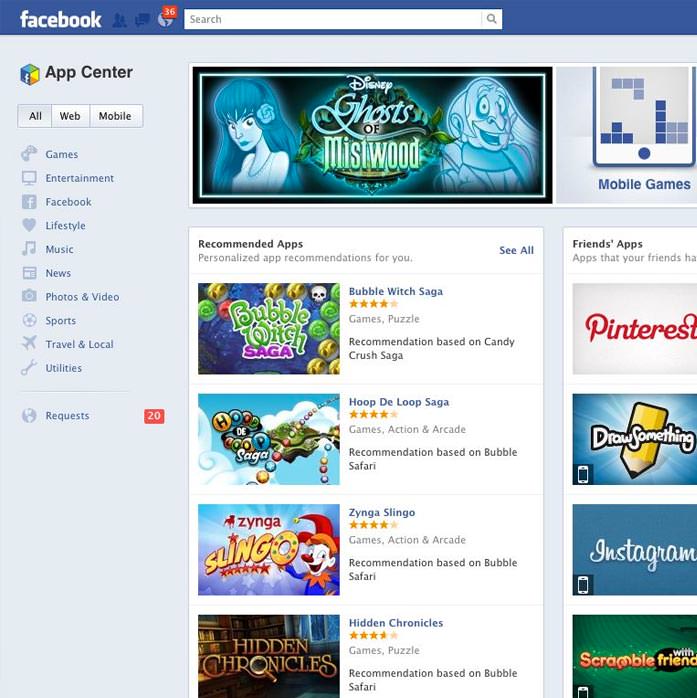Click the mobile phone icon on Instagram

pyautogui.click(x=583, y=584)
